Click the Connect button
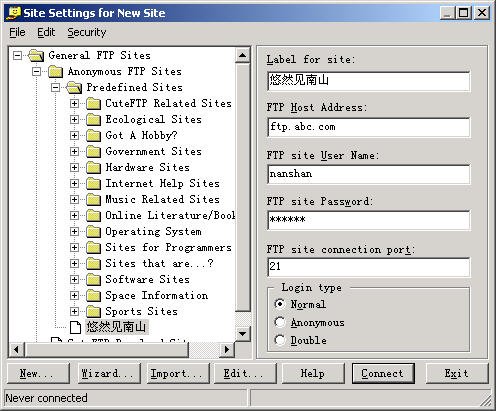This screenshot has height=411, width=496. click(x=383, y=373)
